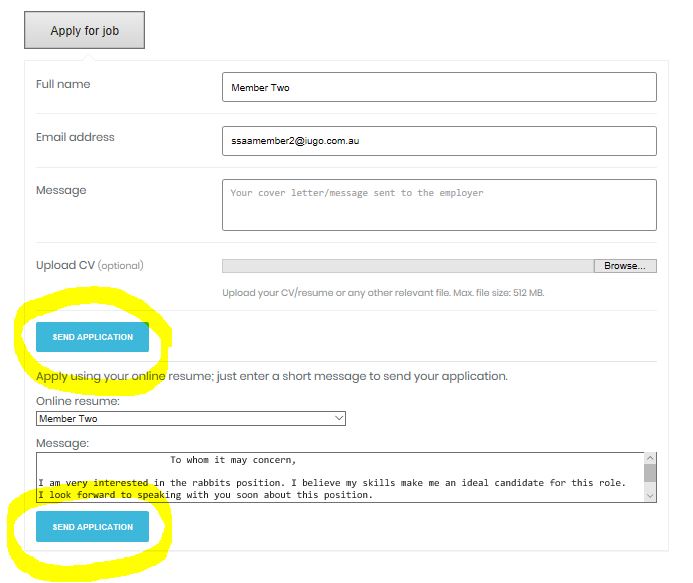
Task: Click the grey Upload CV file path box
Action: tap(407, 266)
